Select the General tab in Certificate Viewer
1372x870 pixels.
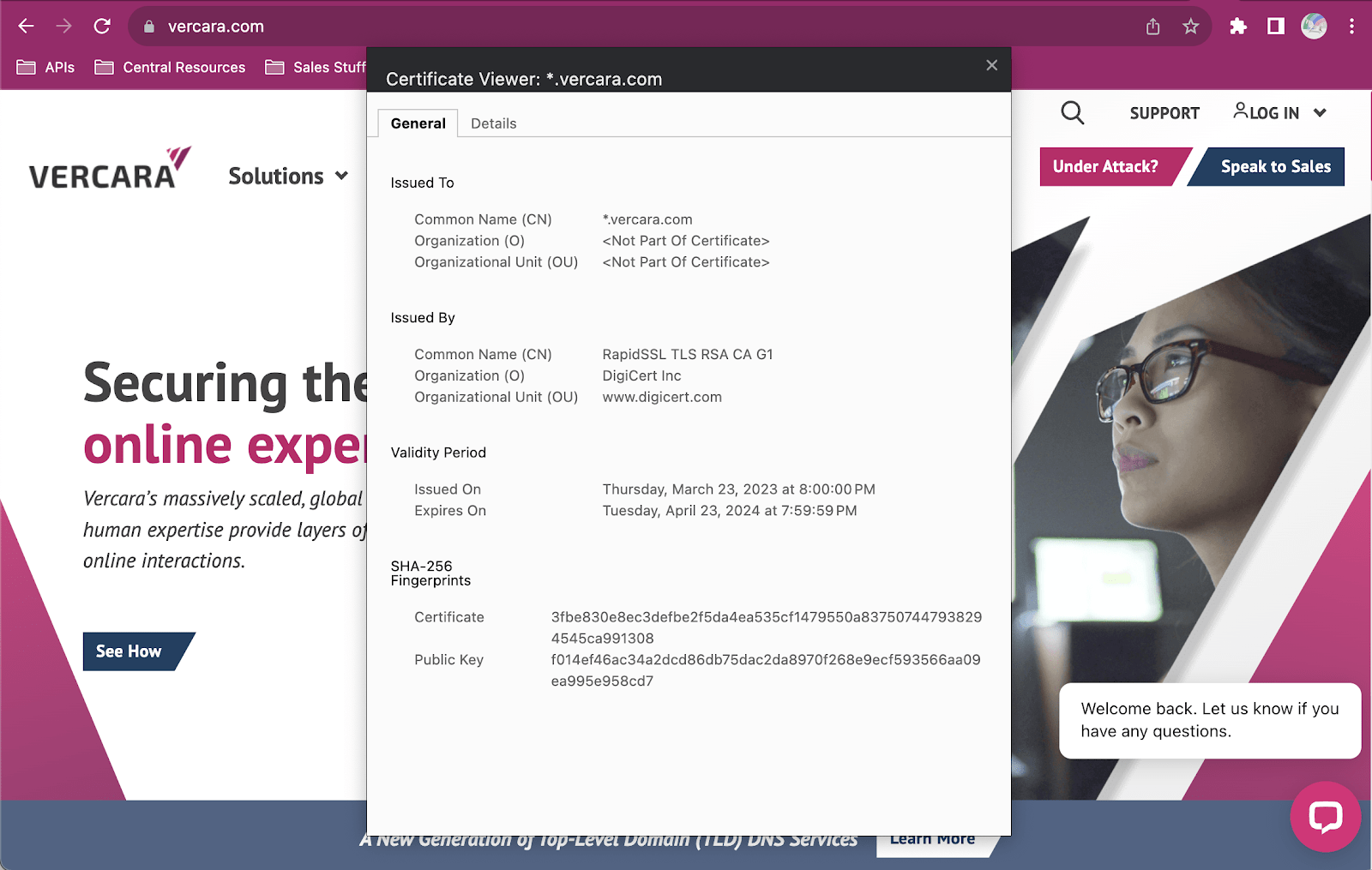[x=418, y=123]
